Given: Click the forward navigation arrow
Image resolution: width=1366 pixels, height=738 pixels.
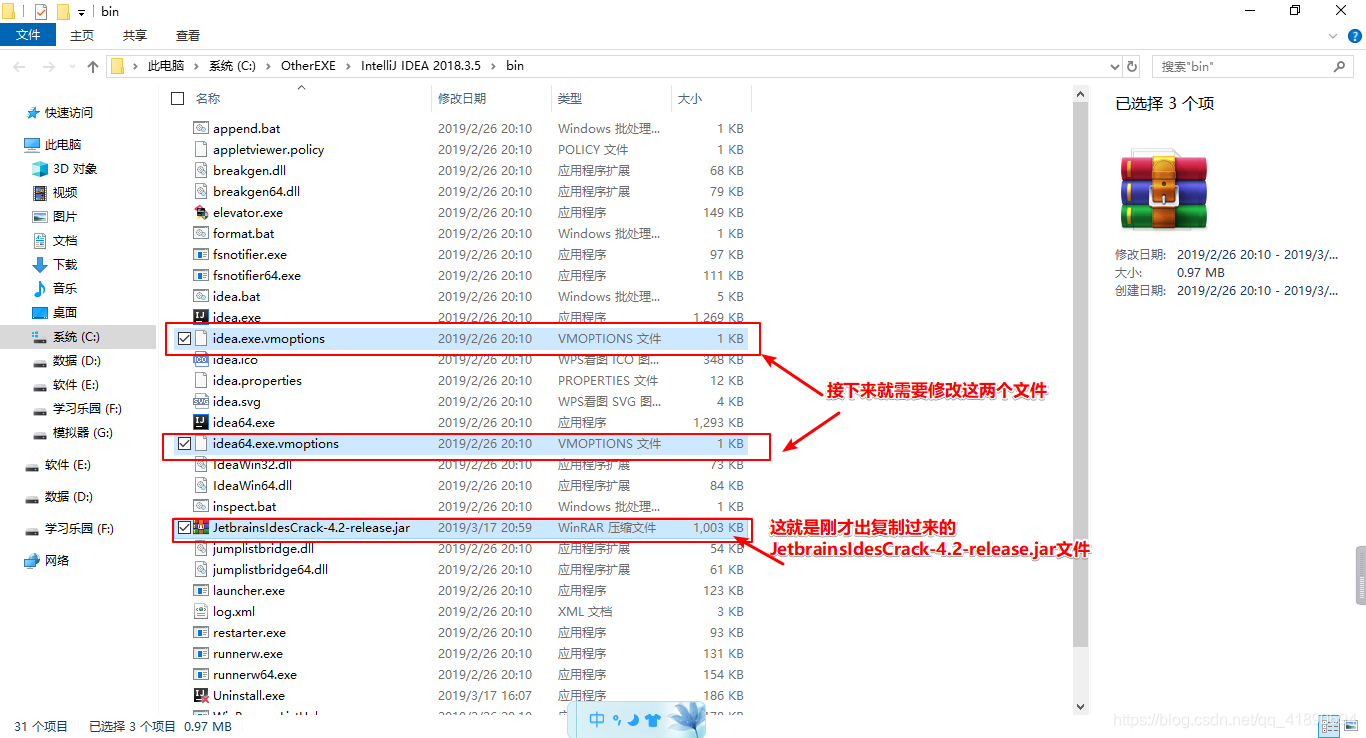Looking at the screenshot, I should [49, 66].
